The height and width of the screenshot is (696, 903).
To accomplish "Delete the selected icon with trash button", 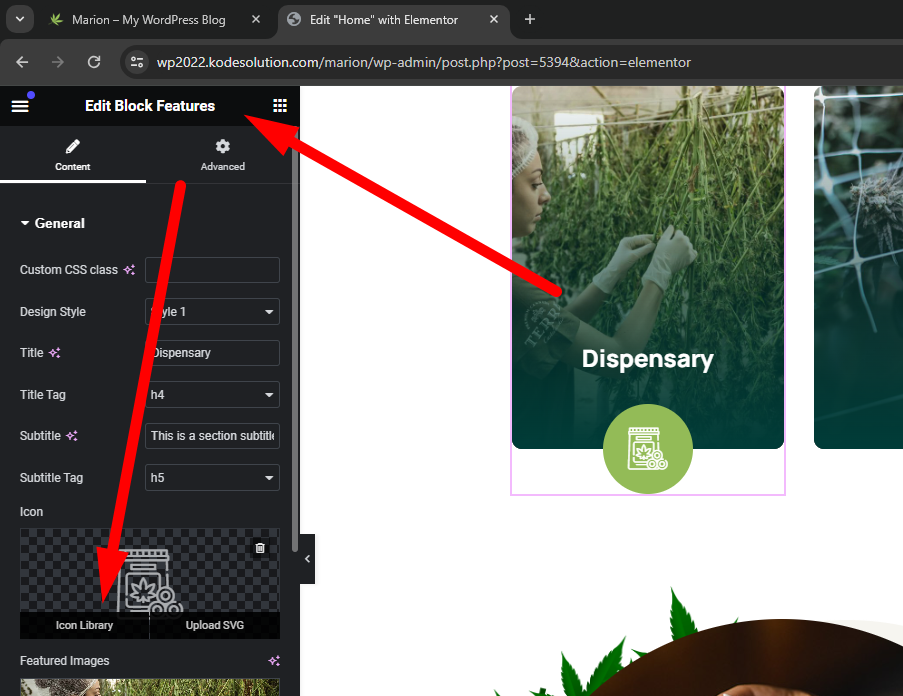I will click(260, 548).
